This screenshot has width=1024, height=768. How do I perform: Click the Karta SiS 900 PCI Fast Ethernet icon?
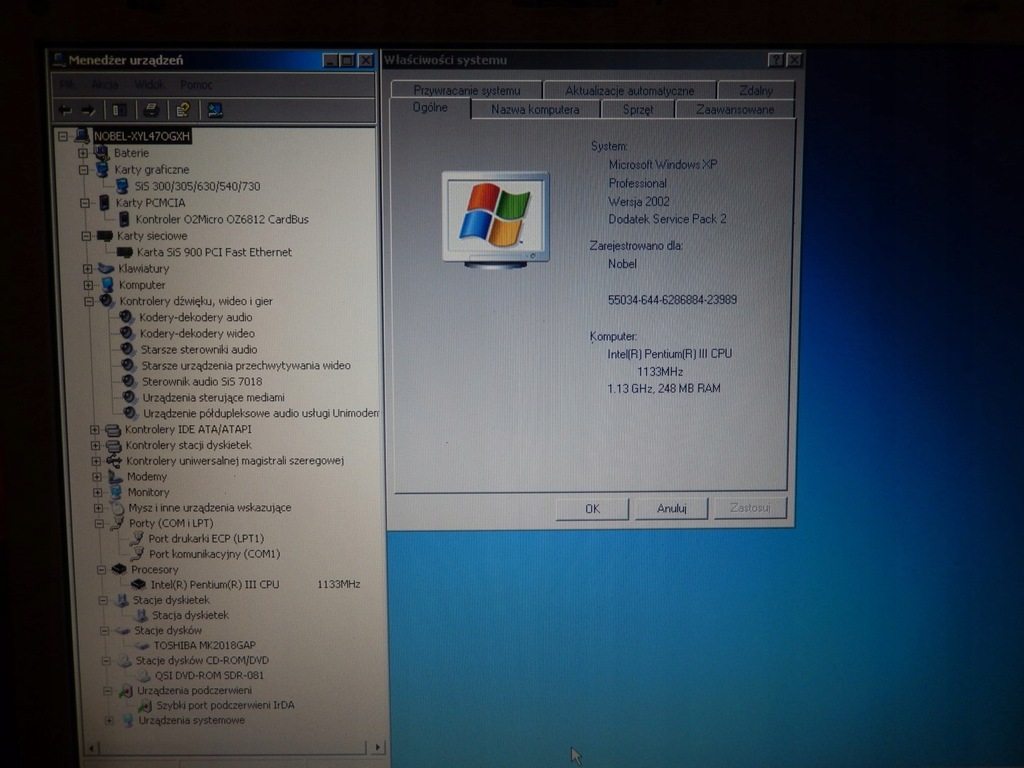pos(125,252)
